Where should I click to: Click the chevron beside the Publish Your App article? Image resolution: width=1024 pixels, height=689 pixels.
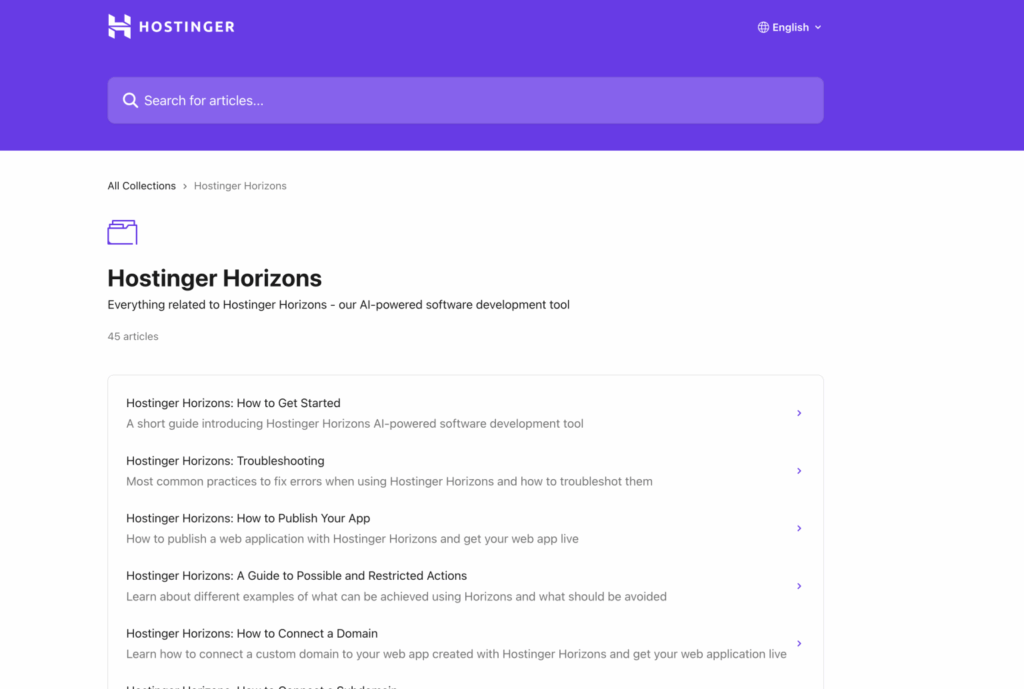(x=798, y=528)
